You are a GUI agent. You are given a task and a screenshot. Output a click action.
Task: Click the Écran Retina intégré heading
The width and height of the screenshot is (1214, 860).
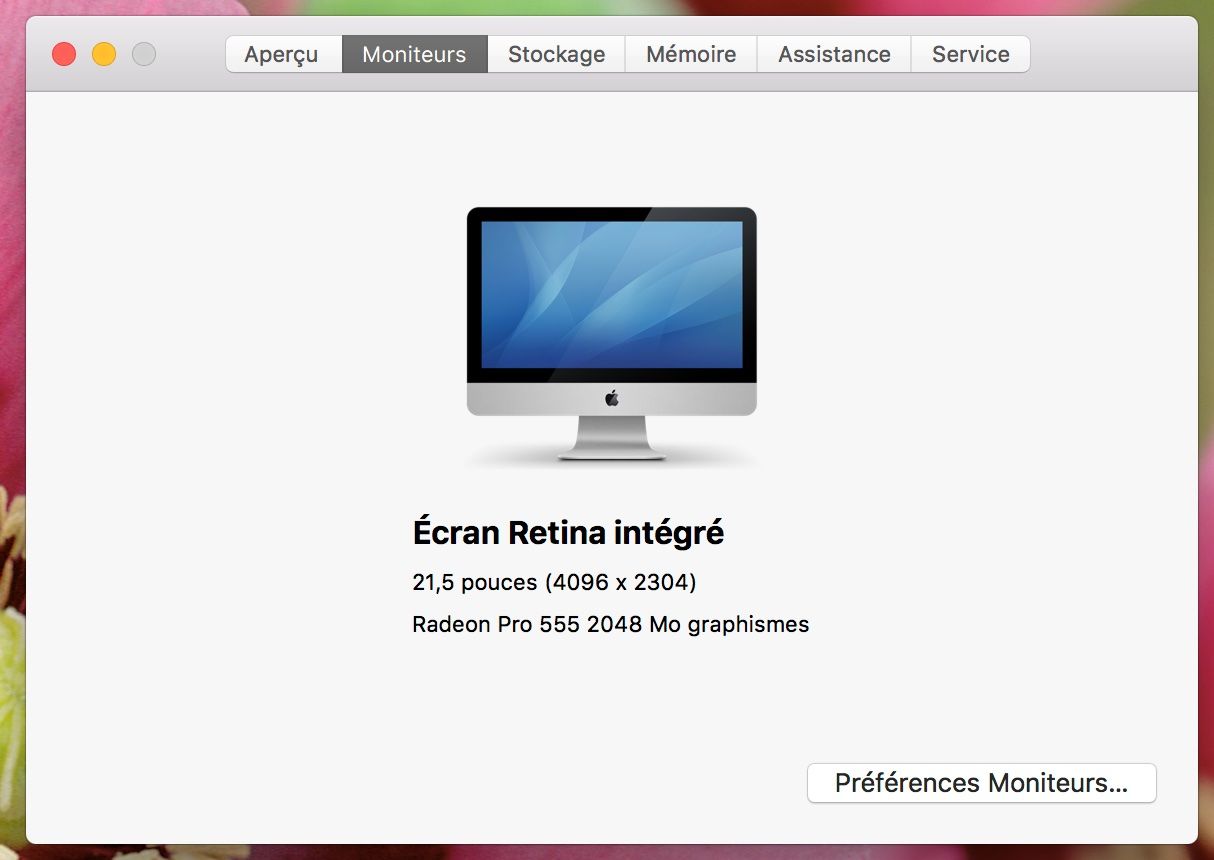tap(568, 532)
